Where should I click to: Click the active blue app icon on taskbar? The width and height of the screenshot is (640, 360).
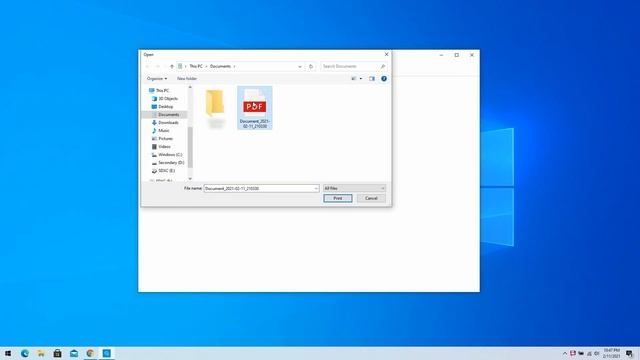pyautogui.click(x=107, y=353)
